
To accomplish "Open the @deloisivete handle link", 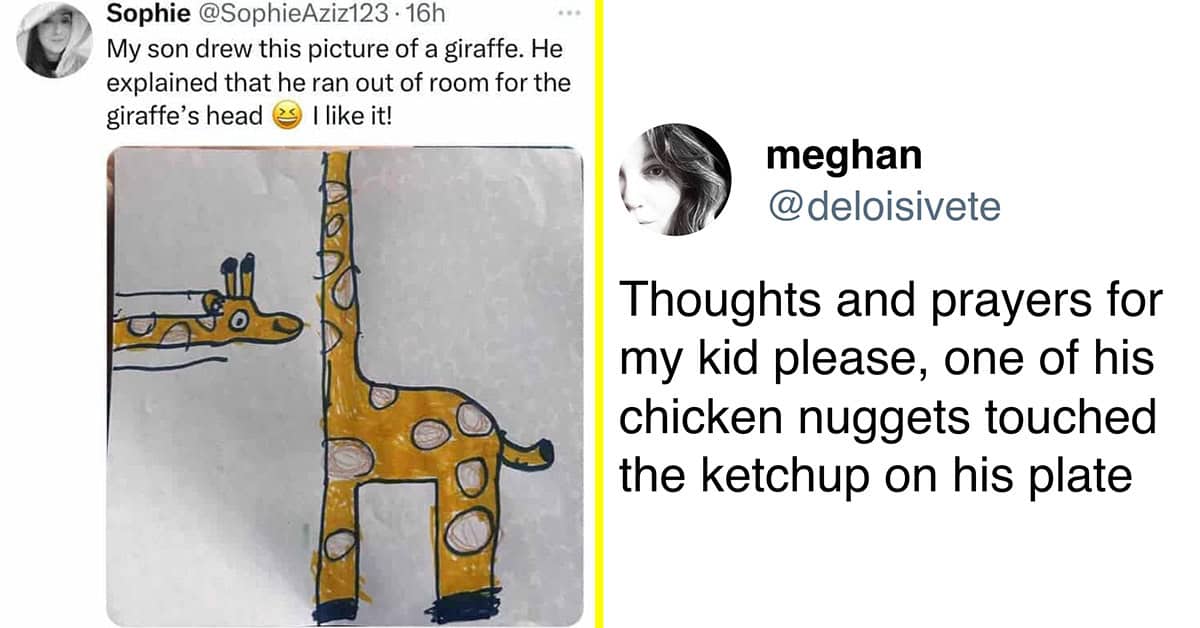I will tap(883, 205).
